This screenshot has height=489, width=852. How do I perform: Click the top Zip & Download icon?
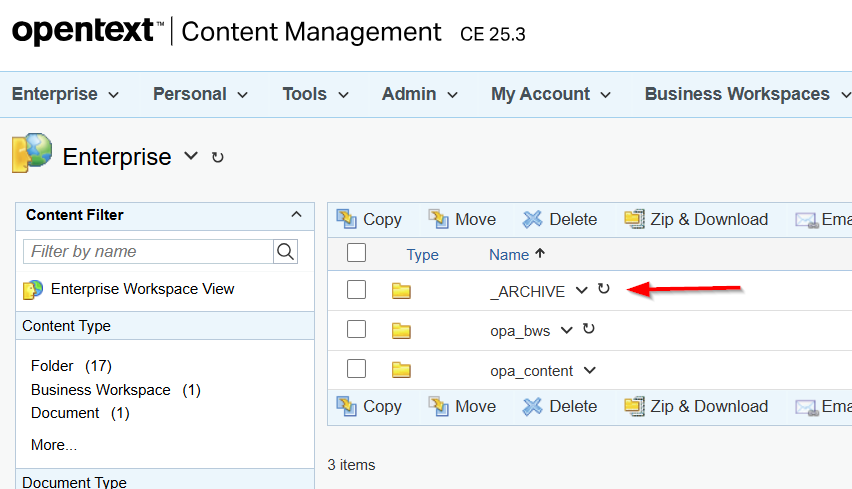[x=634, y=219]
